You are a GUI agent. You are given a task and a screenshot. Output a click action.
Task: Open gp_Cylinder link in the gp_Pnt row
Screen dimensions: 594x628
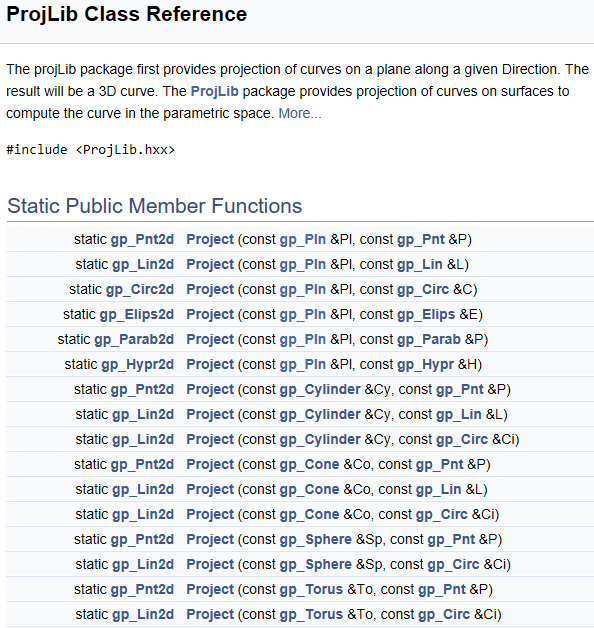coord(320,390)
